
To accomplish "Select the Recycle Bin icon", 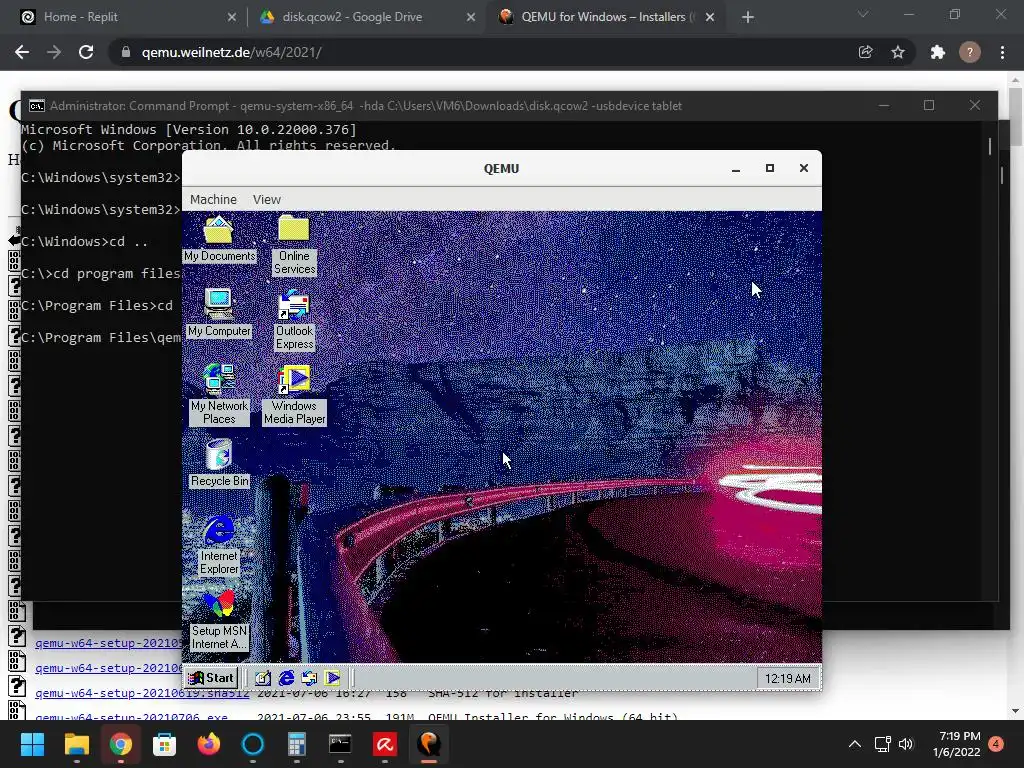I will point(219,464).
